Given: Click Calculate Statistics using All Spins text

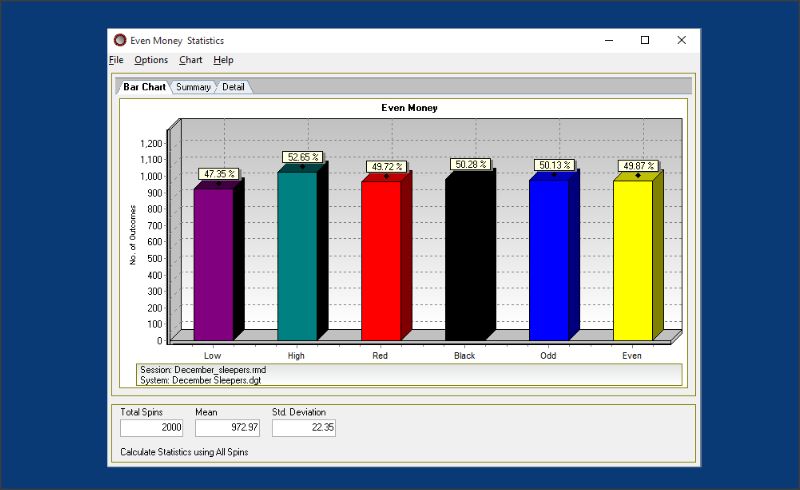Looking at the screenshot, I should (184, 452).
